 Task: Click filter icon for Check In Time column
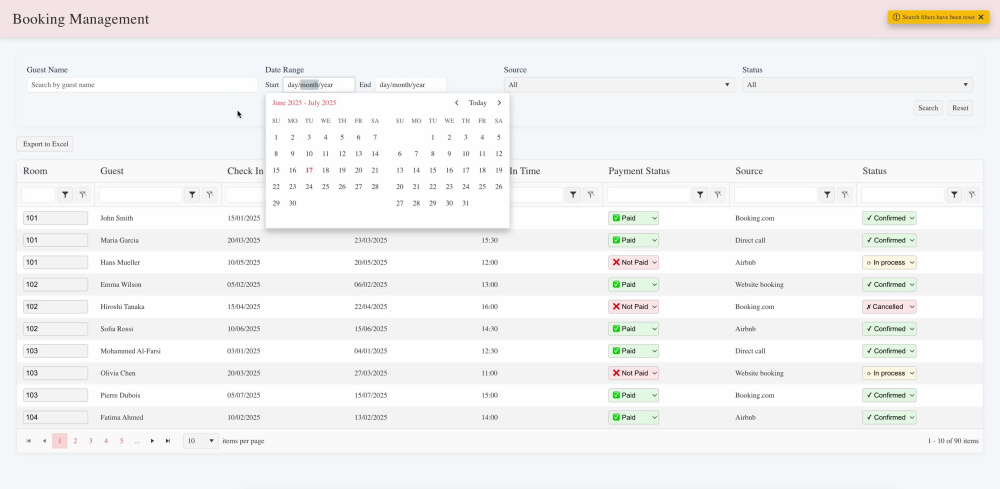(573, 195)
